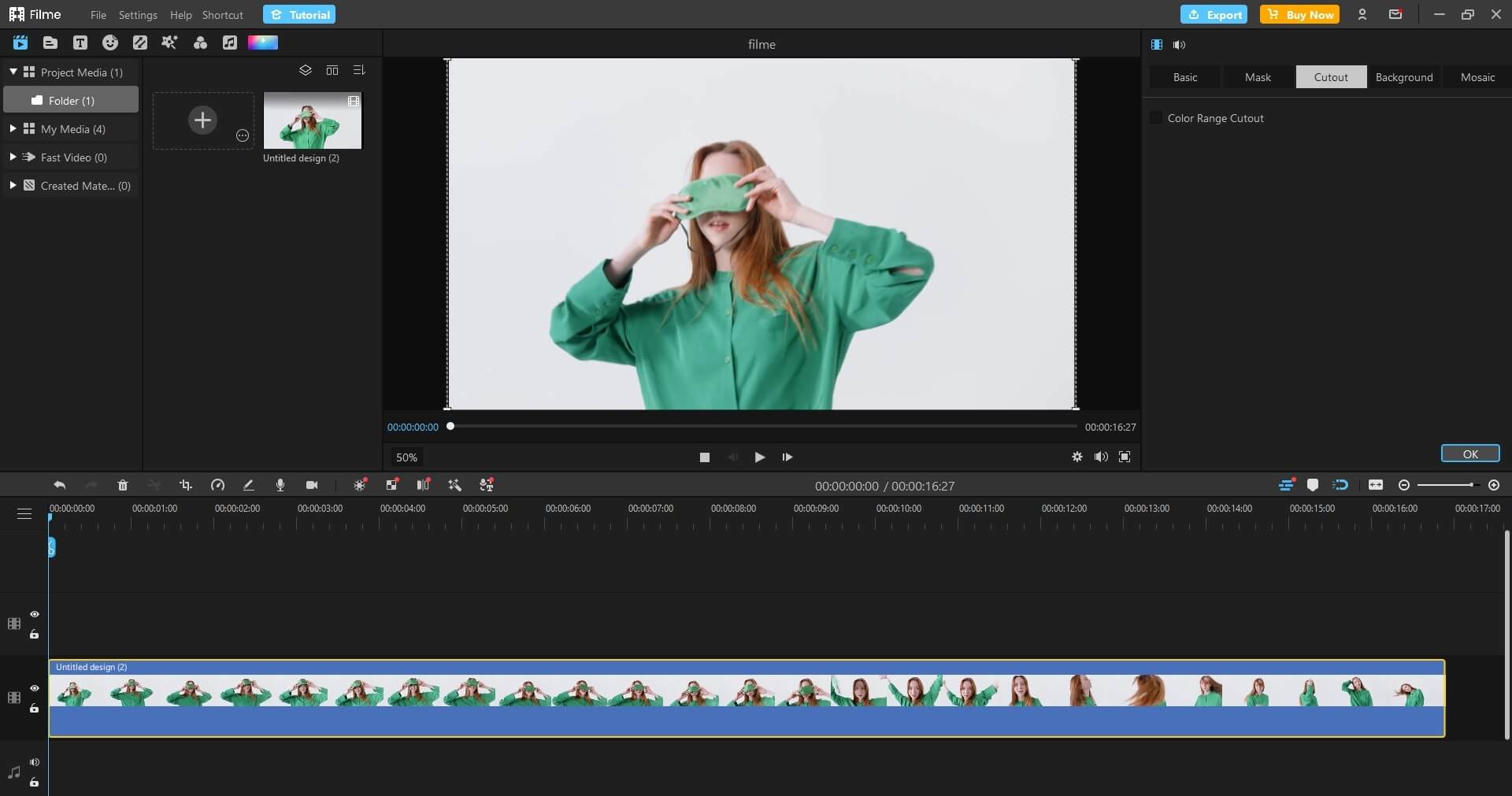The width and height of the screenshot is (1512, 796).
Task: Open the Media library tab icon
Action: pyautogui.click(x=20, y=43)
